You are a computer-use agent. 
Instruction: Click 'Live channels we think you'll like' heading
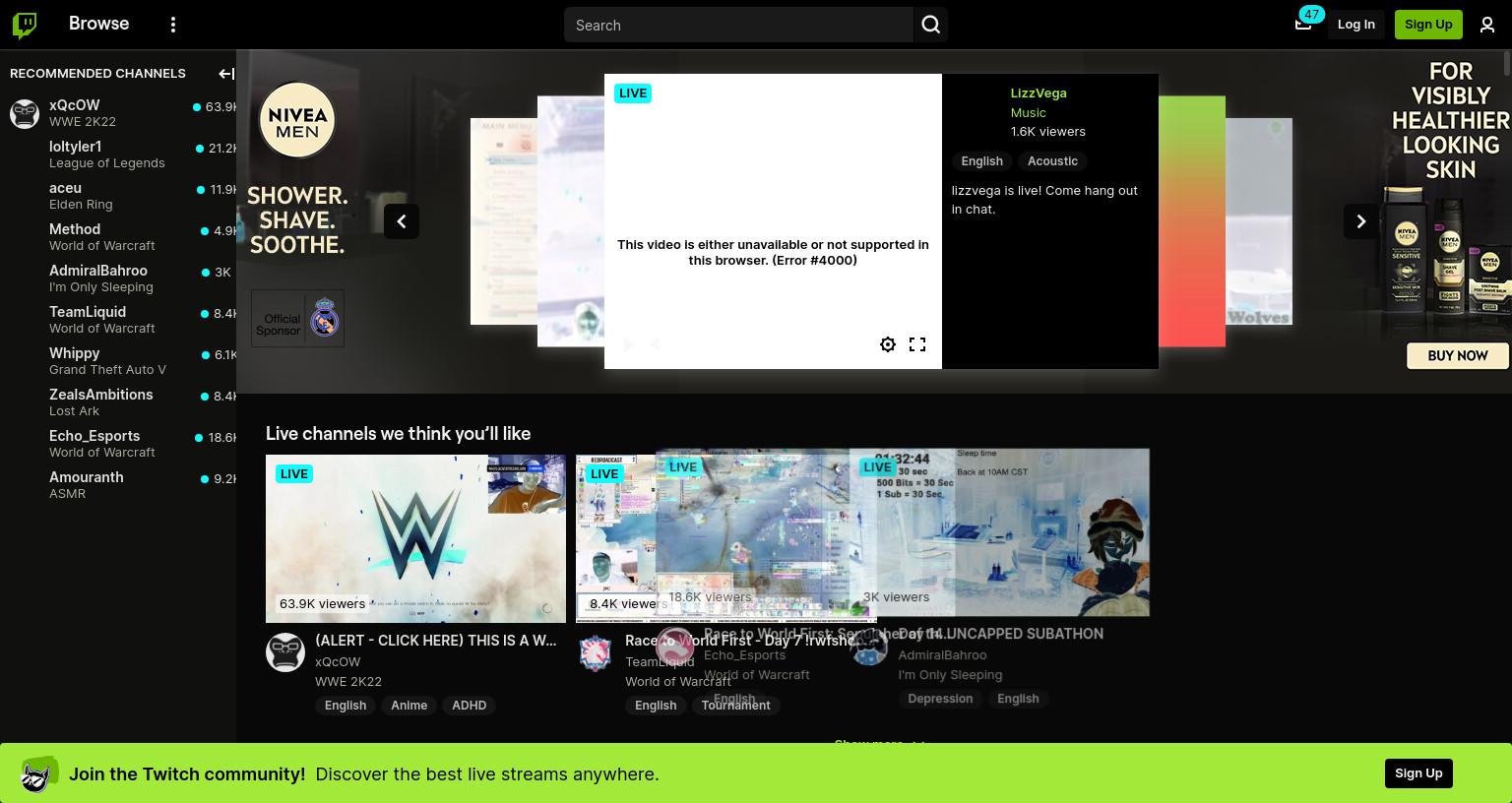point(398,434)
